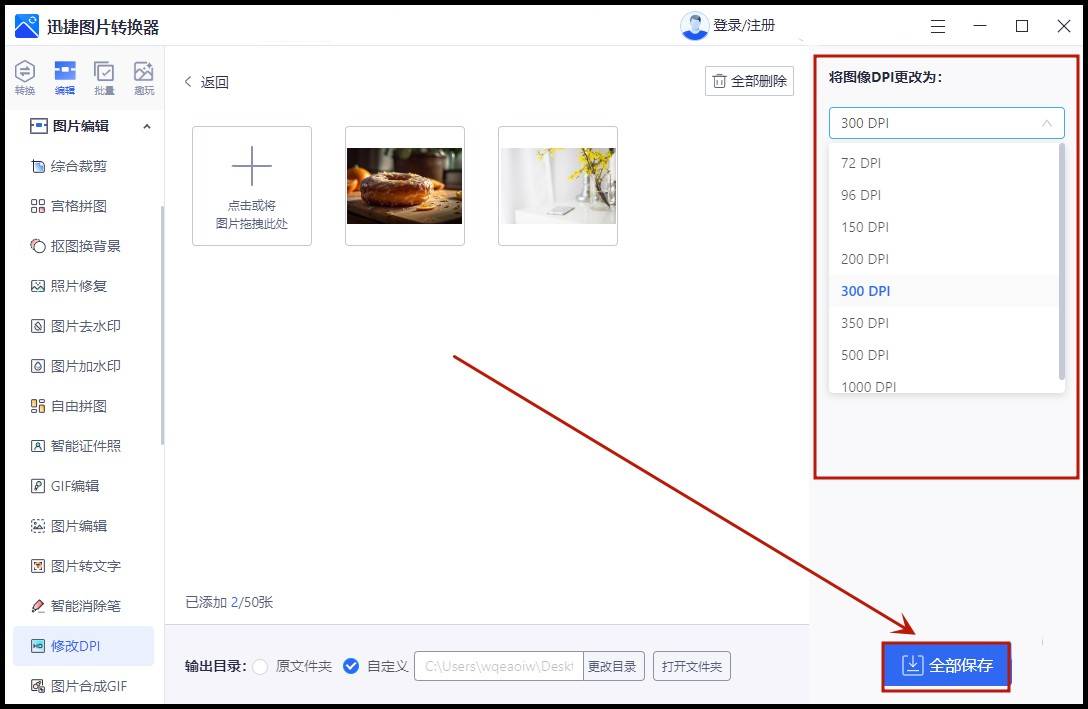This screenshot has width=1088, height=709.
Task: Open the DPI selection dropdown
Action: (x=944, y=122)
